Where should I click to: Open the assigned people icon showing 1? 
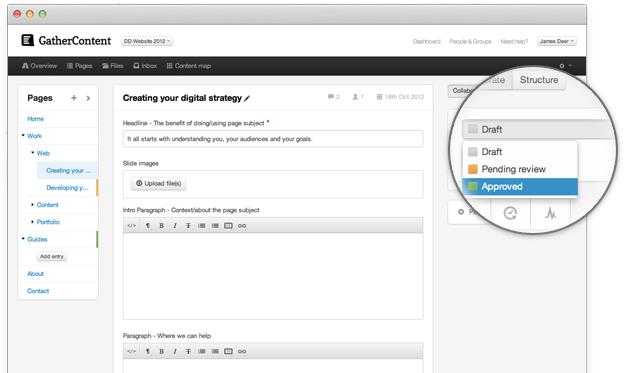point(358,97)
